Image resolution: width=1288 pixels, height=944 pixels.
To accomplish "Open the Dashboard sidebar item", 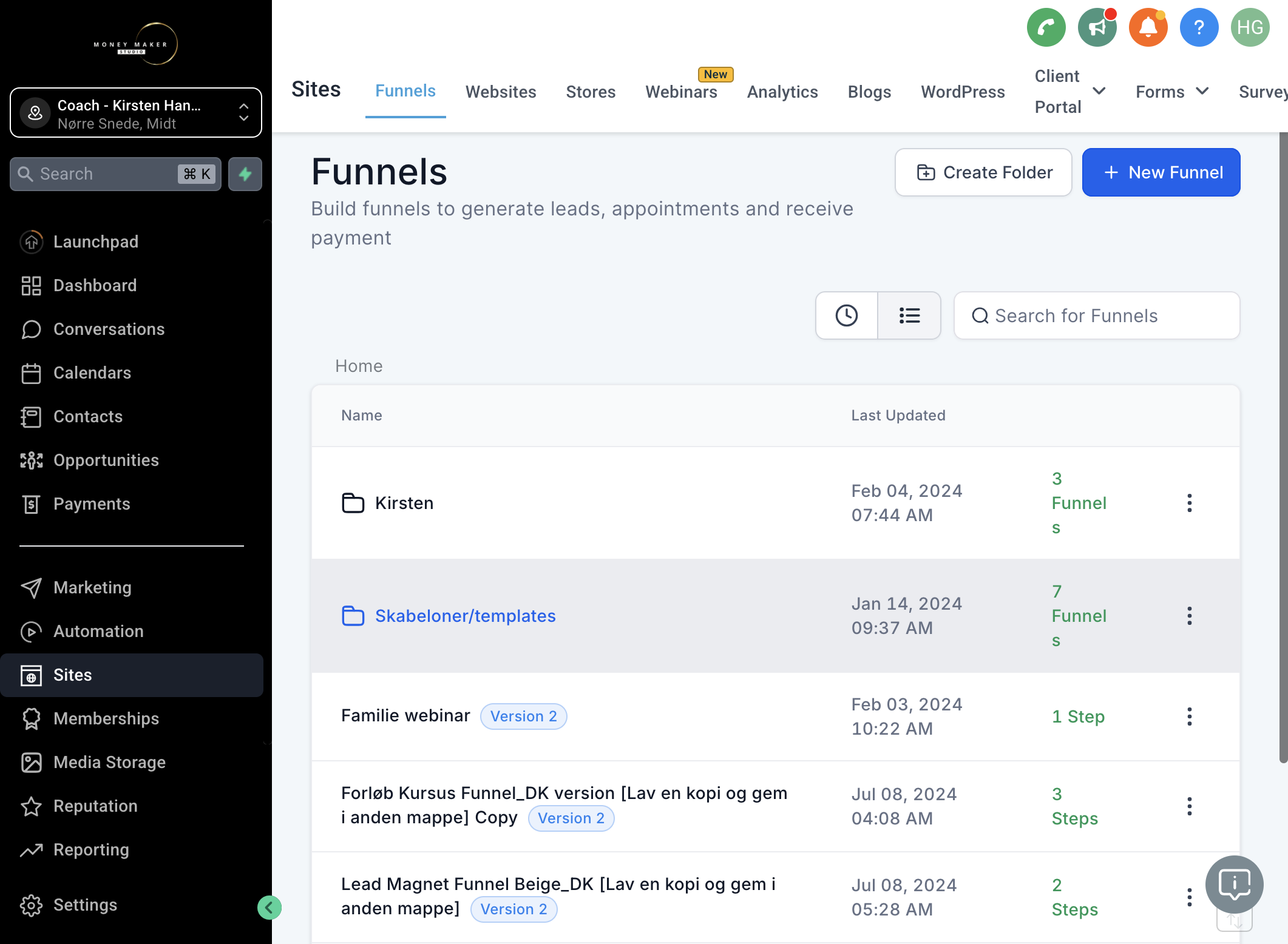I will pyautogui.click(x=132, y=285).
